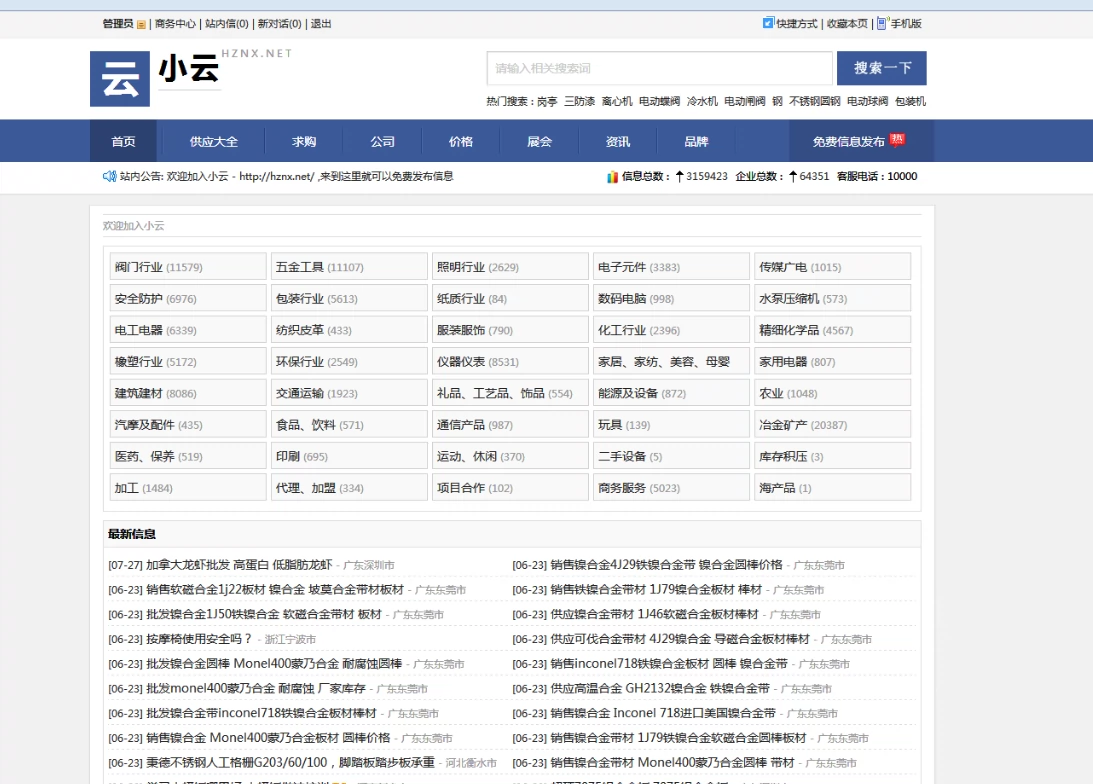Click the 搜索一下 search button
Viewport: 1093px width, 784px height.
(x=882, y=68)
